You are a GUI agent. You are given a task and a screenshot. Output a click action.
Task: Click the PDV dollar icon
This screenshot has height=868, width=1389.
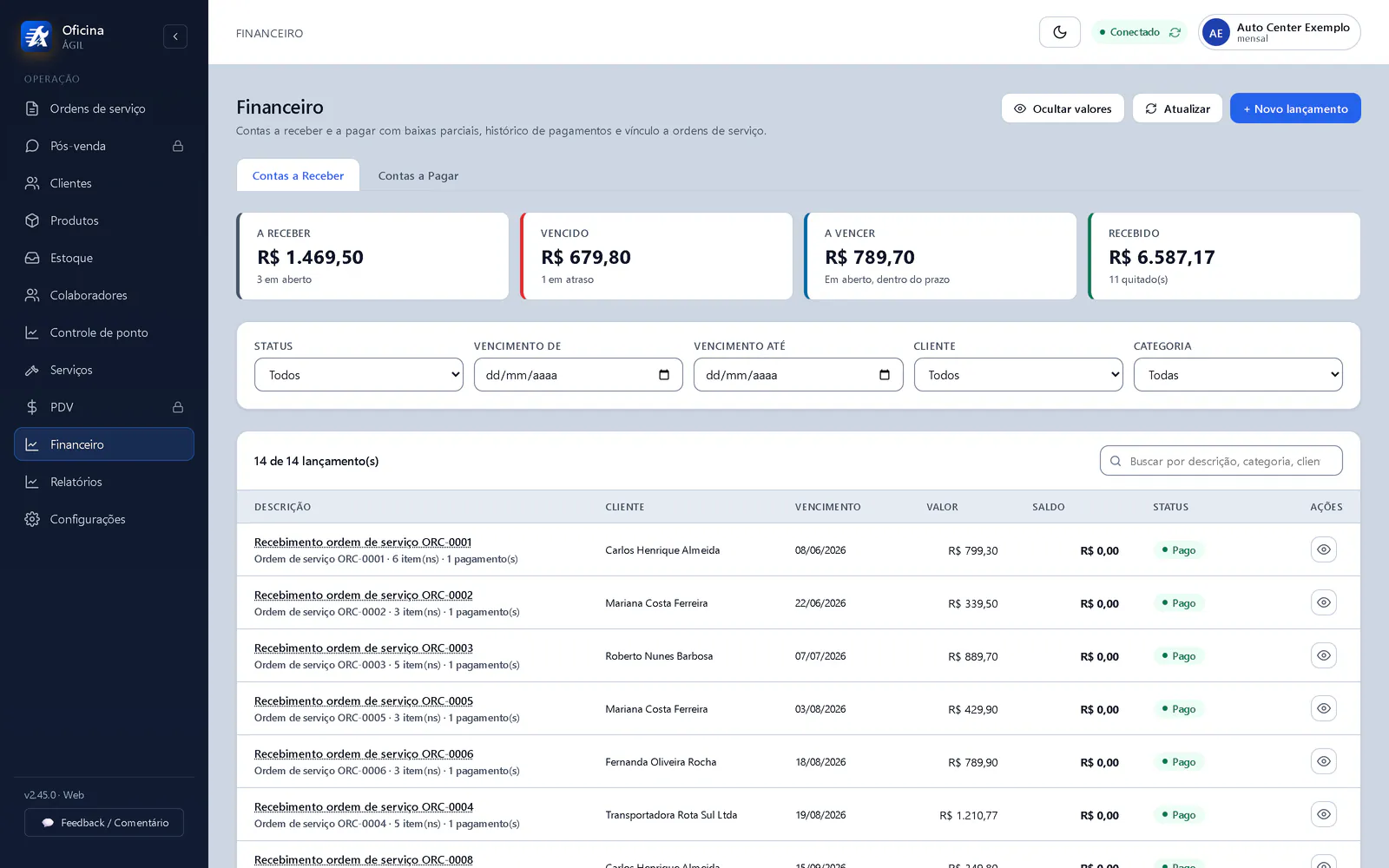tap(32, 407)
